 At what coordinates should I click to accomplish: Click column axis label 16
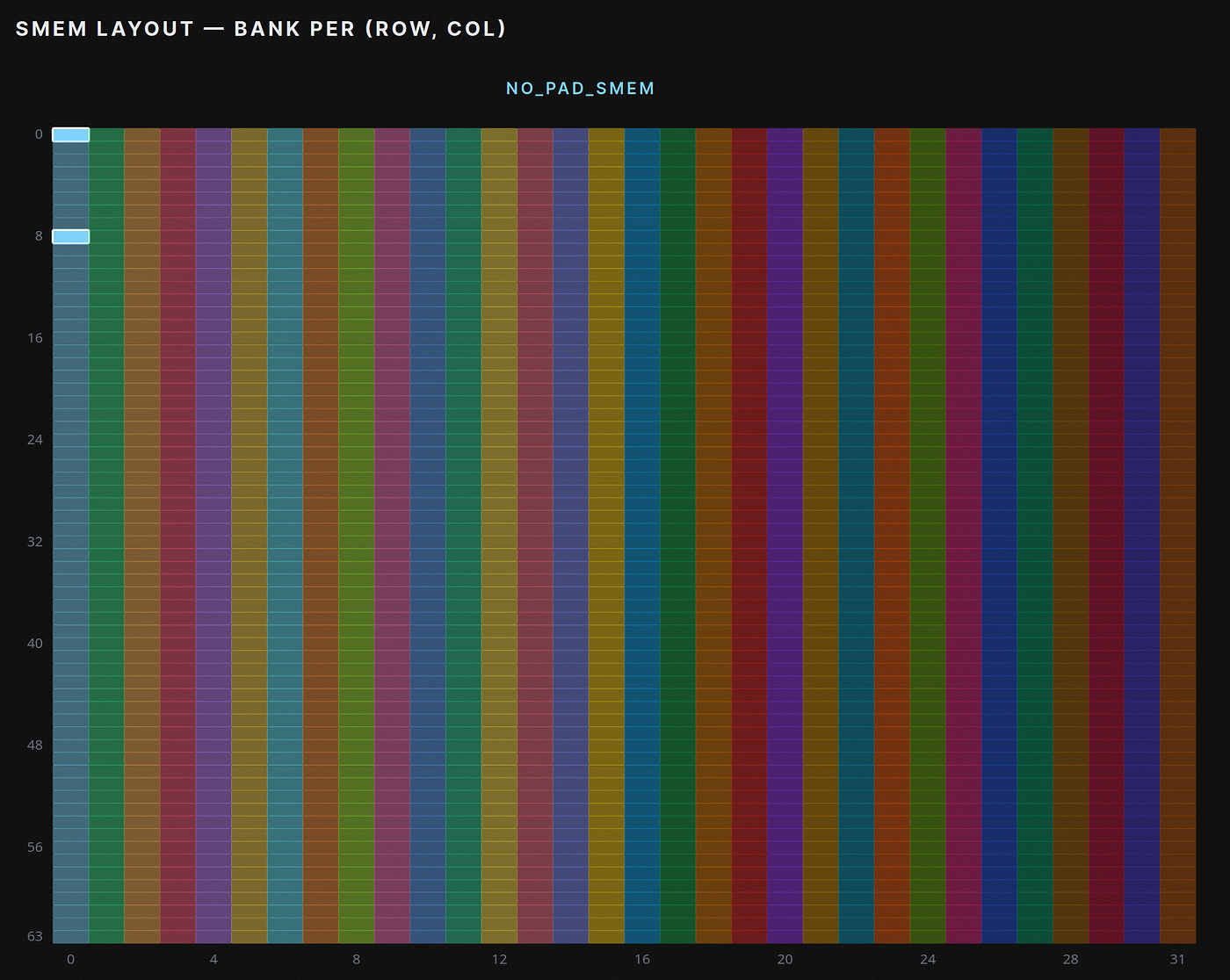click(642, 959)
